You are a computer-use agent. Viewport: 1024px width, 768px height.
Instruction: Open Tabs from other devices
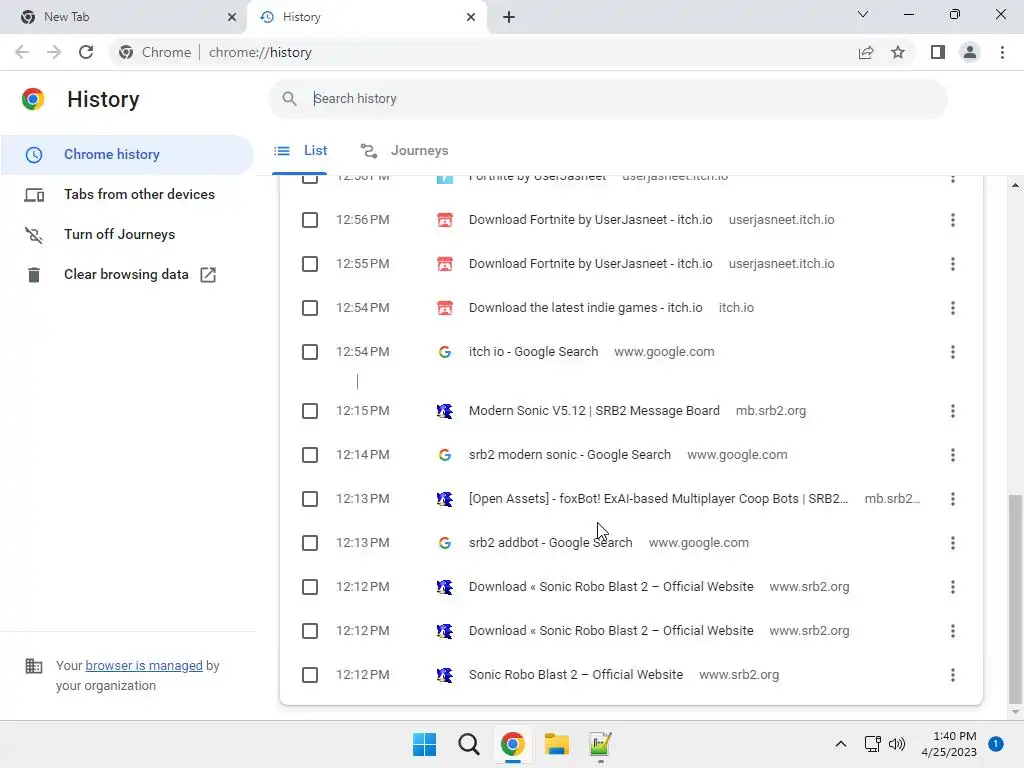point(127,195)
